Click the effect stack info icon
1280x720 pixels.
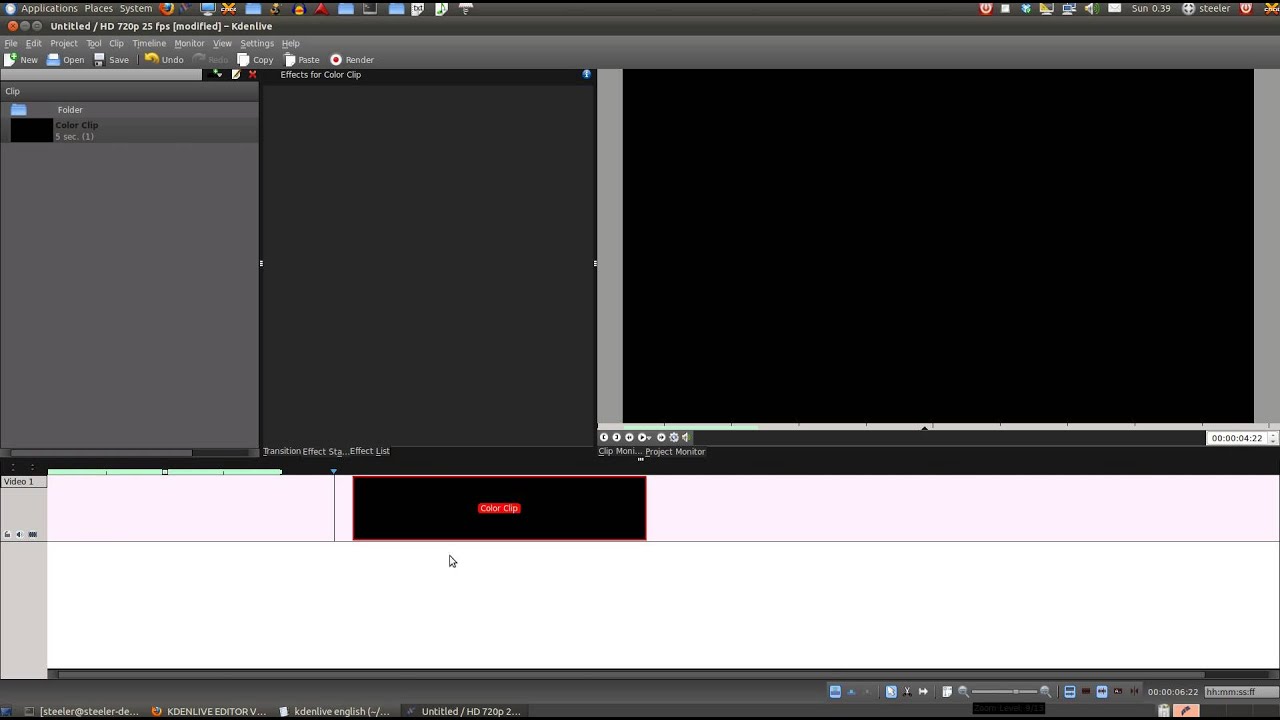(x=587, y=74)
